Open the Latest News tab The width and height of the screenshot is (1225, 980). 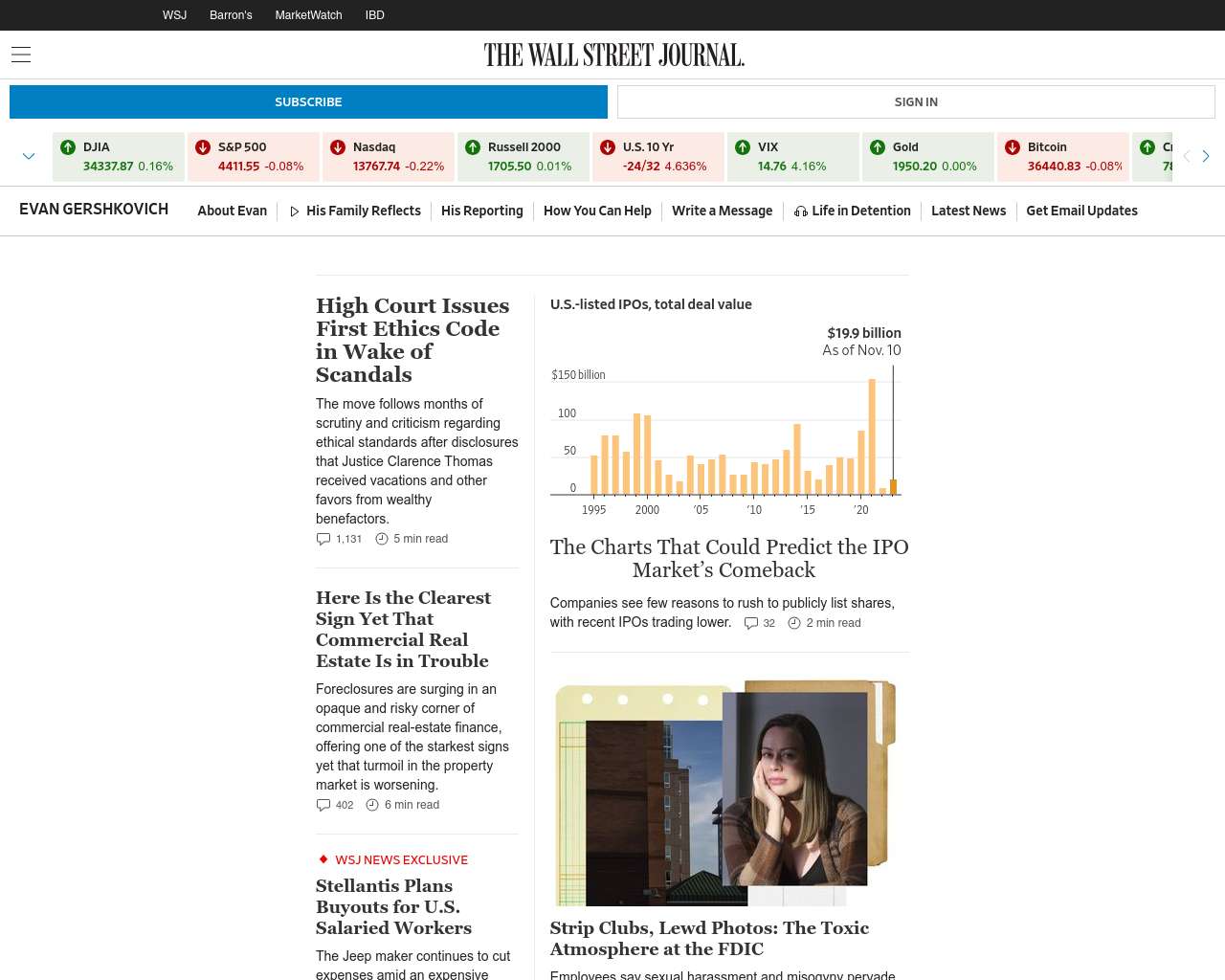point(969,211)
